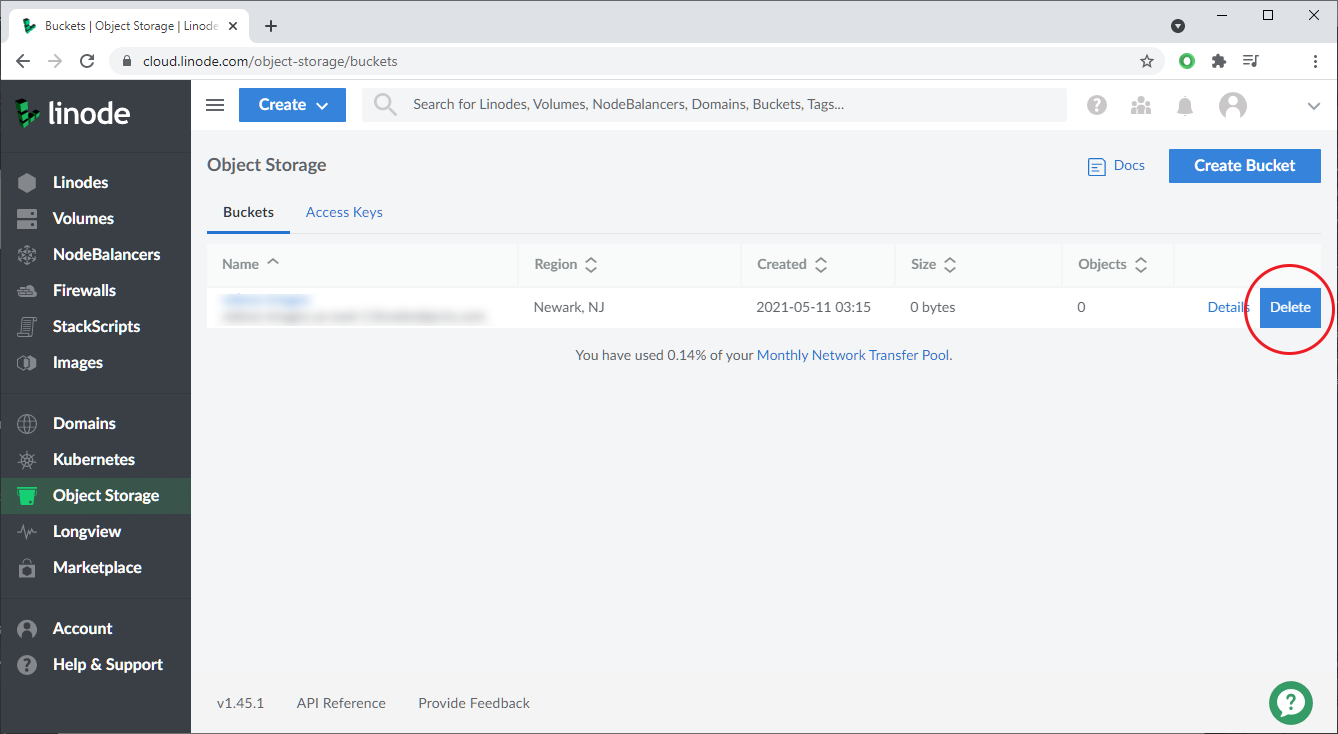Open Firewalls in the sidebar
Viewport: 1338px width, 734px height.
tap(84, 290)
